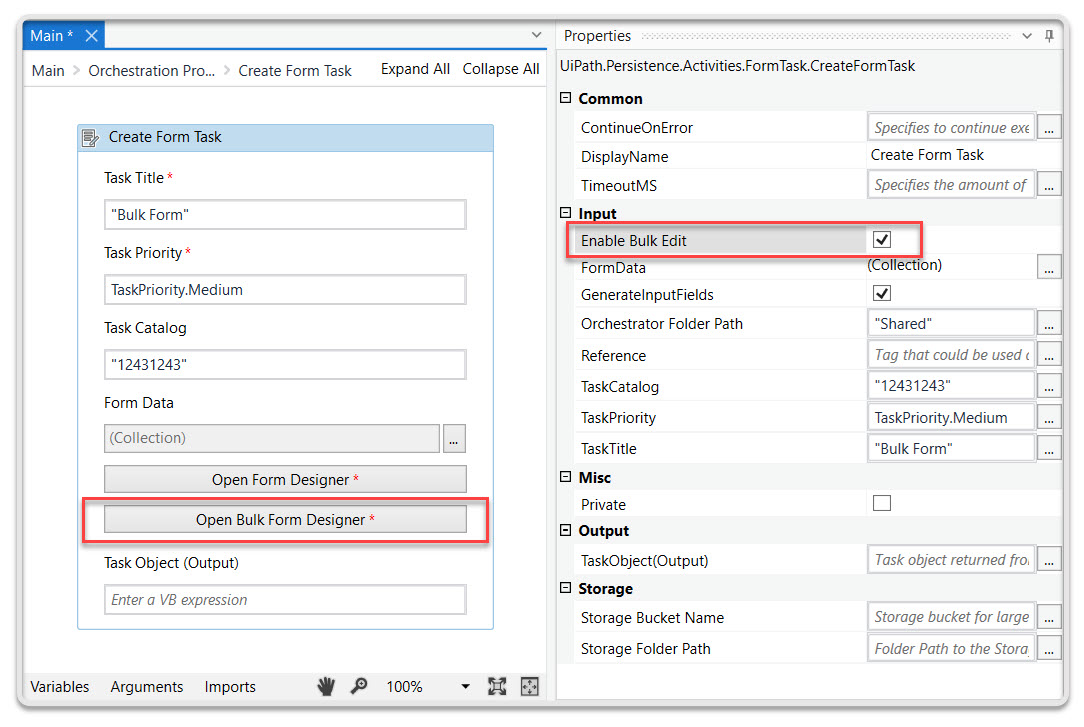Open the Variables panel tab
This screenshot has width=1084, height=727.
pyautogui.click(x=60, y=687)
